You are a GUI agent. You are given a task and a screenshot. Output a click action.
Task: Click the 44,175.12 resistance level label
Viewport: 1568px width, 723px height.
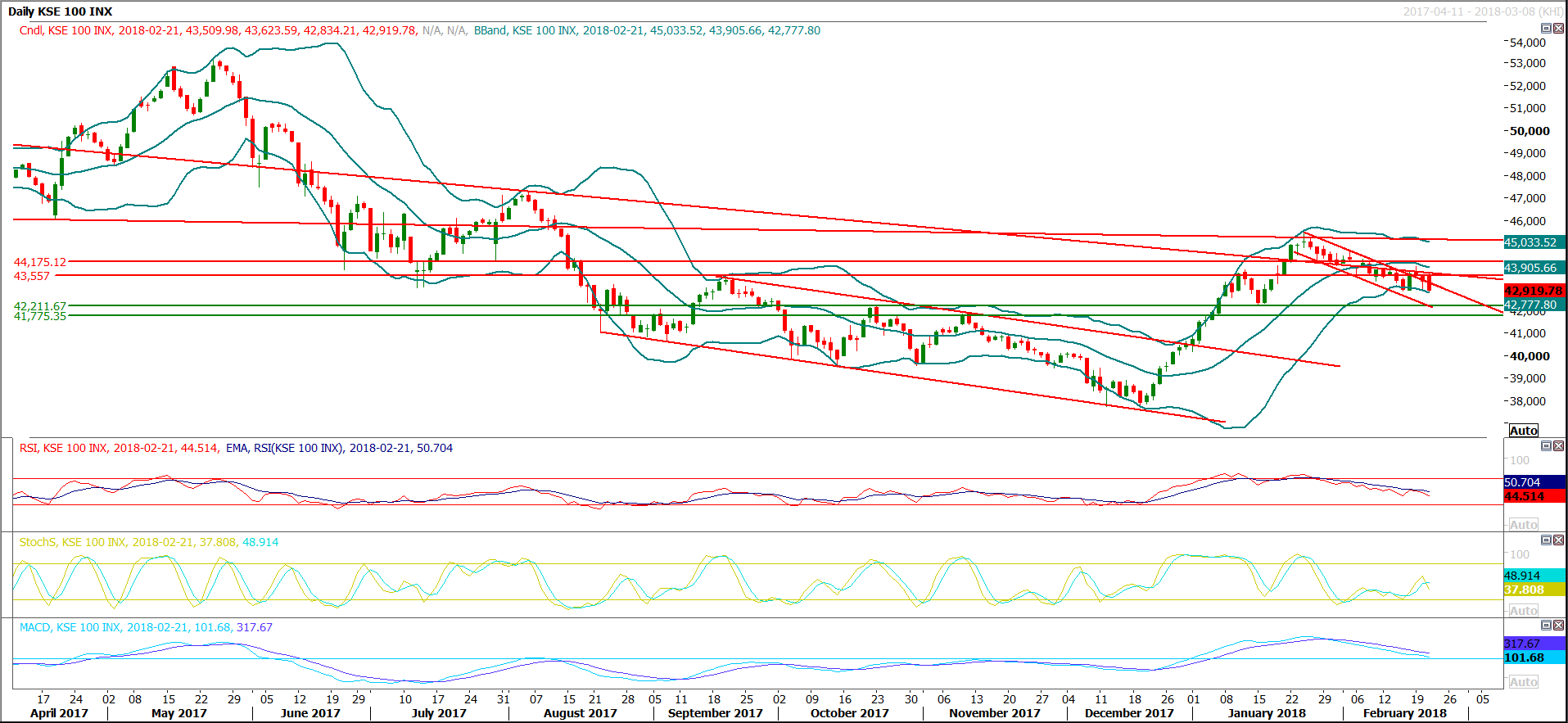40,262
